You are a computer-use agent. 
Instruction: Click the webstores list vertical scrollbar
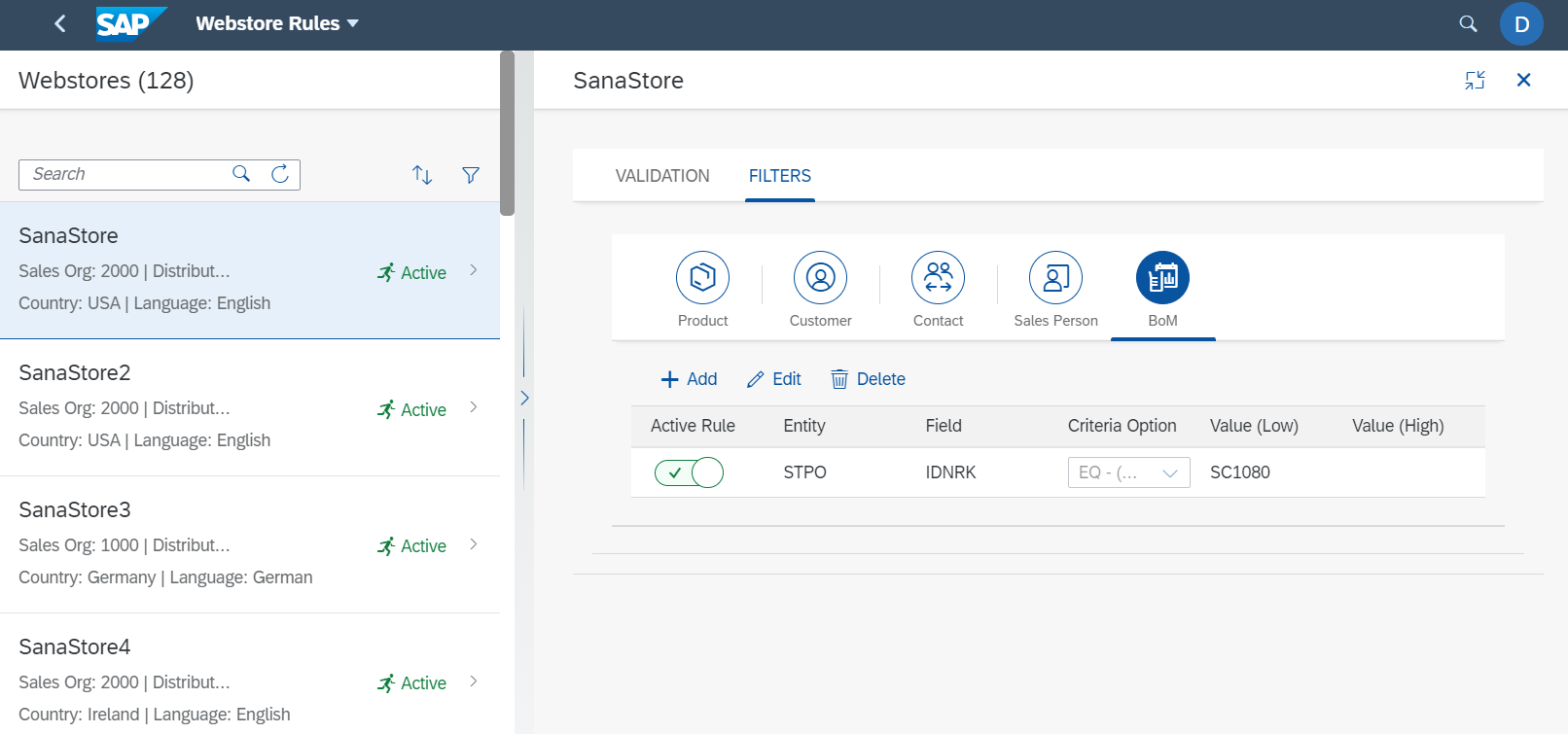click(x=507, y=133)
